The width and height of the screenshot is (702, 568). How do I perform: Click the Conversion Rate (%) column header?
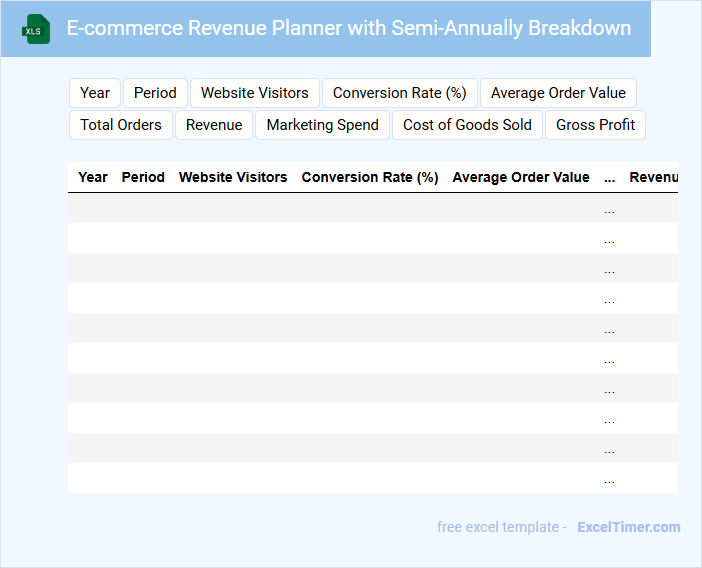(370, 177)
